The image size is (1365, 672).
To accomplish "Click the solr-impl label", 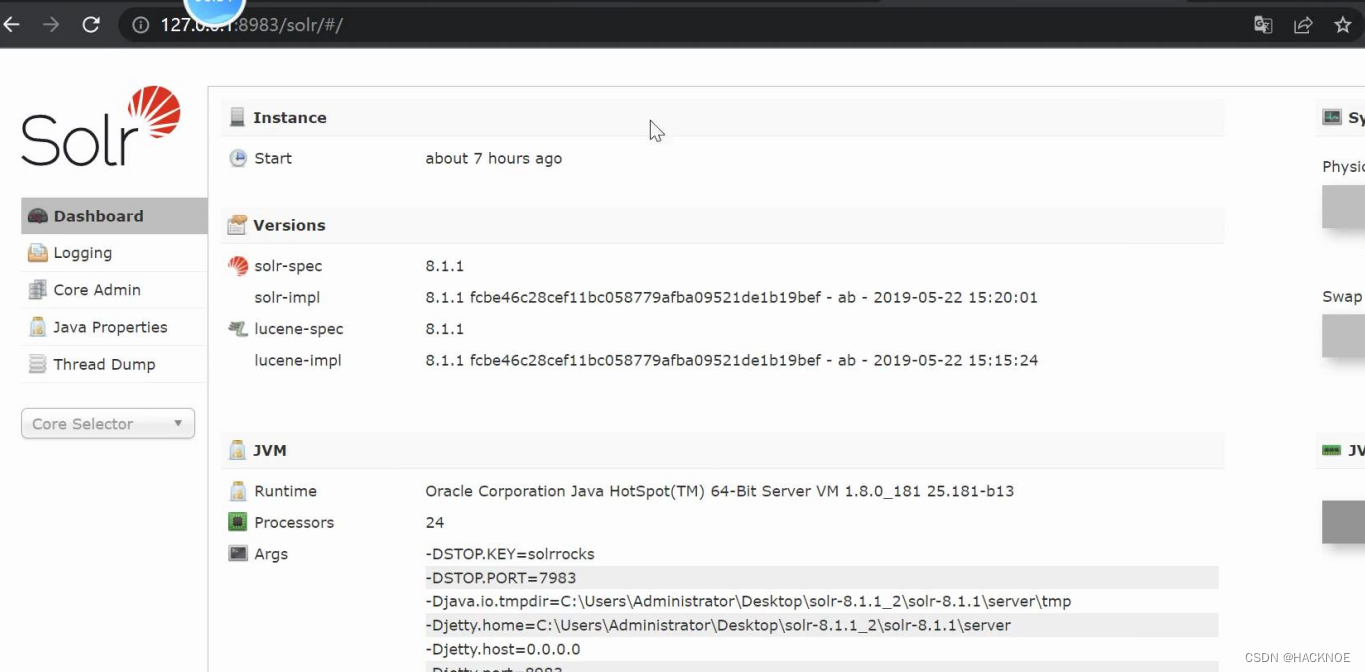I will click(x=287, y=297).
